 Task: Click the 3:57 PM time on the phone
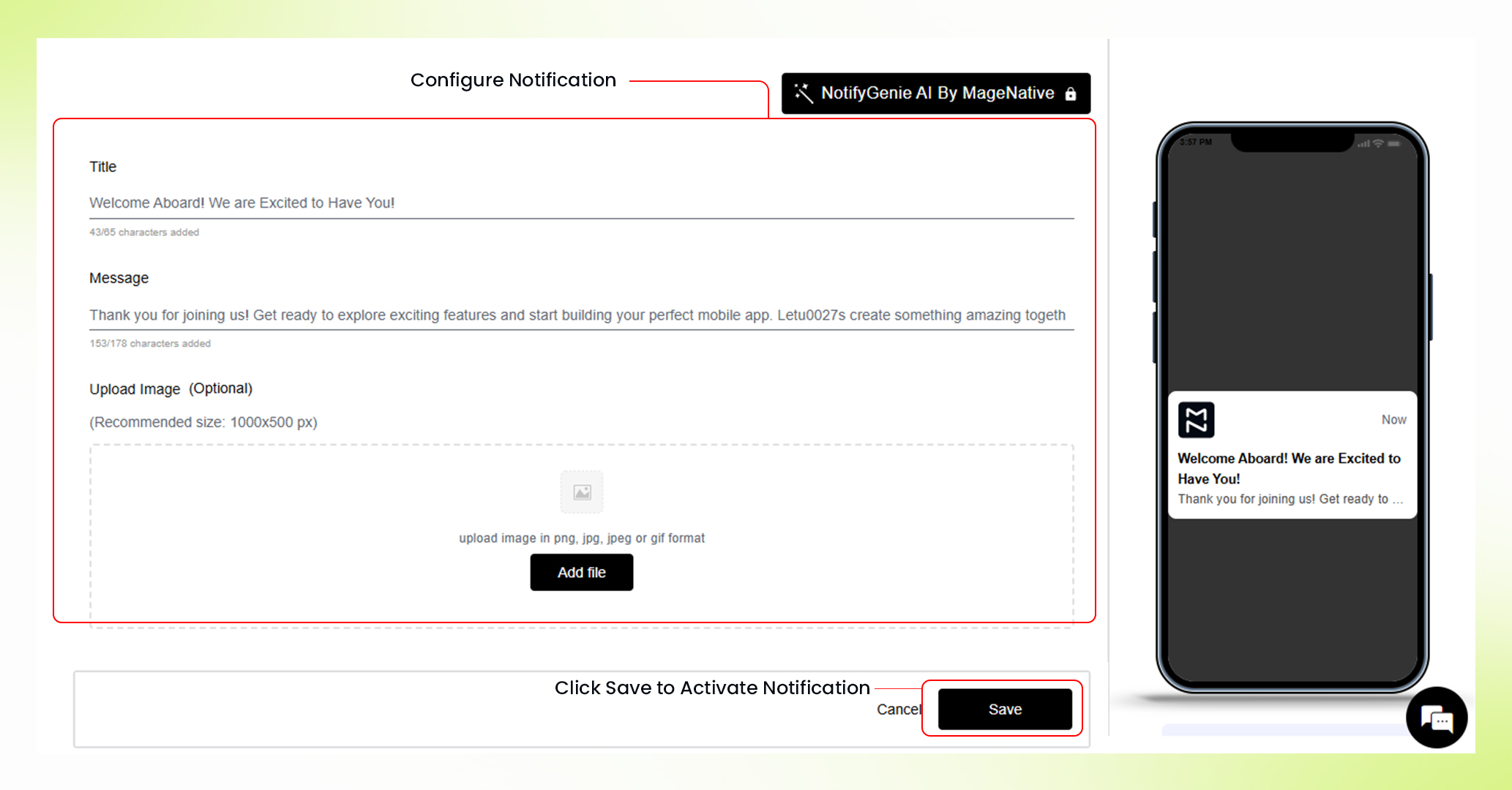[x=1196, y=143]
